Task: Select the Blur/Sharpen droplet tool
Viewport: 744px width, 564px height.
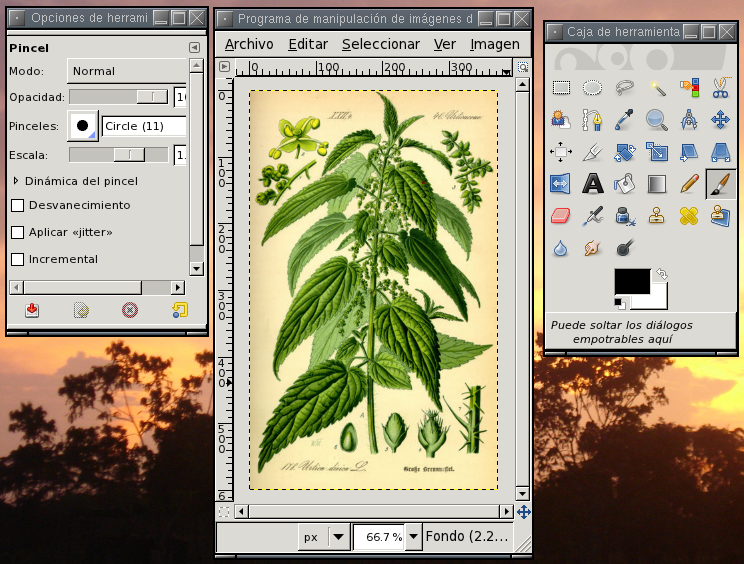Action: click(561, 248)
